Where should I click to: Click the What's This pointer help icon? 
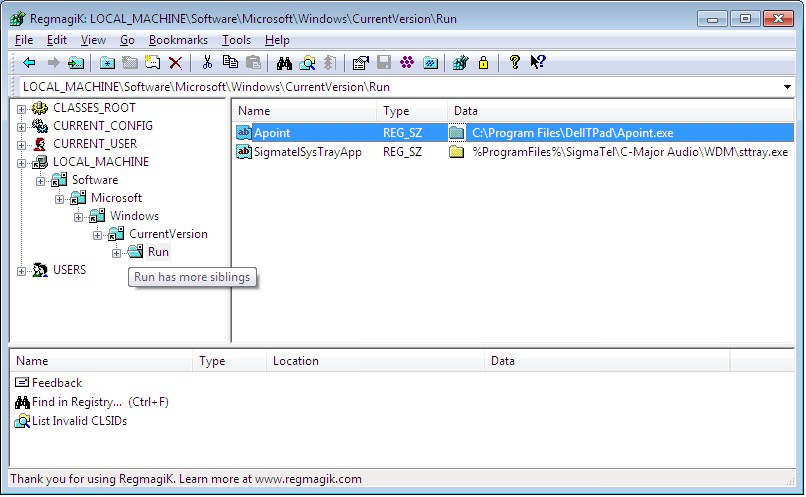point(538,62)
